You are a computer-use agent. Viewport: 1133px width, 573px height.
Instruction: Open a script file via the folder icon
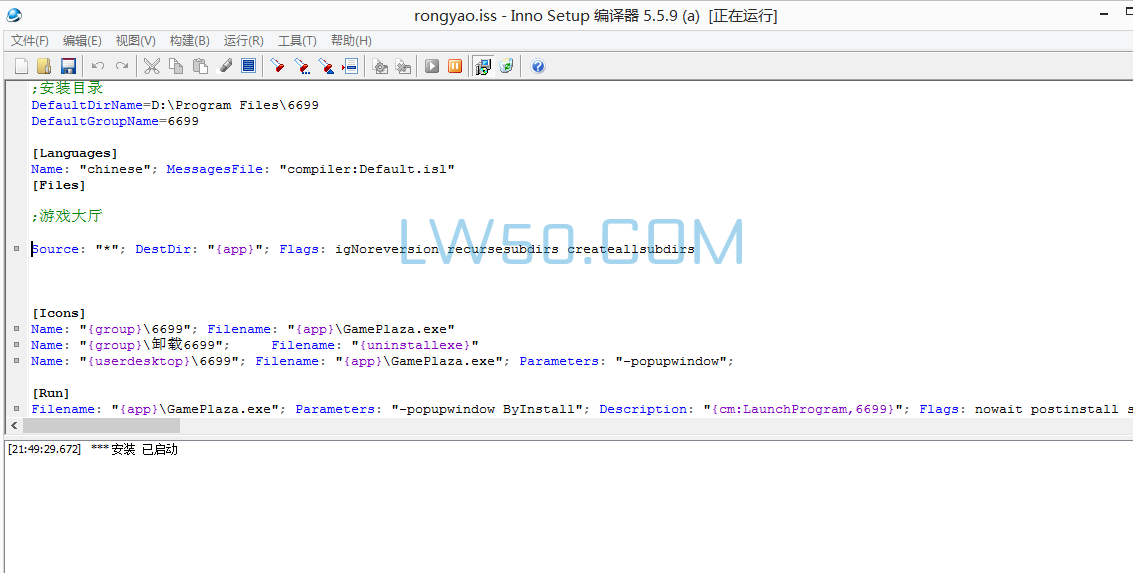click(44, 66)
